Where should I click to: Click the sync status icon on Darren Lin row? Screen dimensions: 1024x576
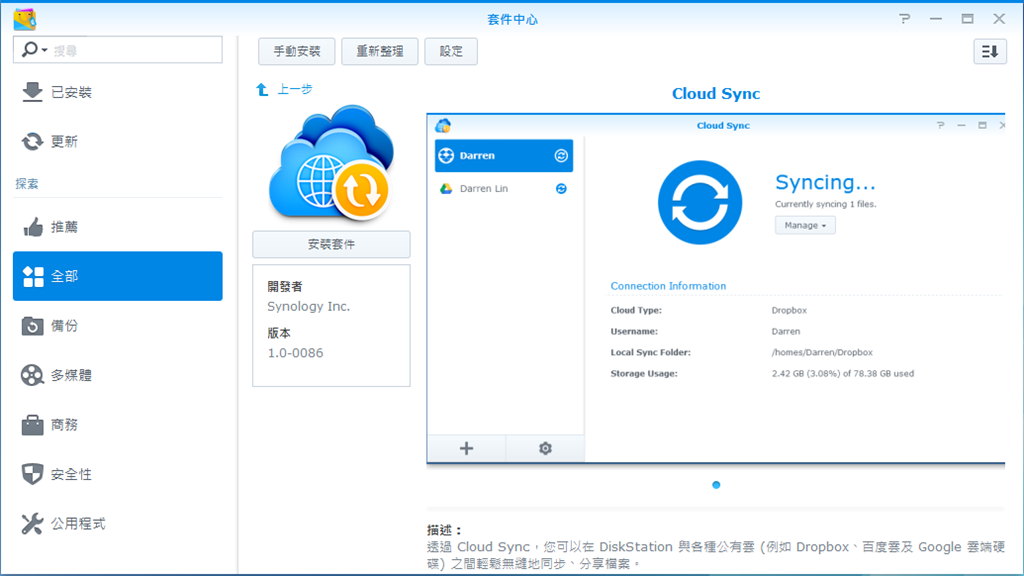pyautogui.click(x=561, y=189)
